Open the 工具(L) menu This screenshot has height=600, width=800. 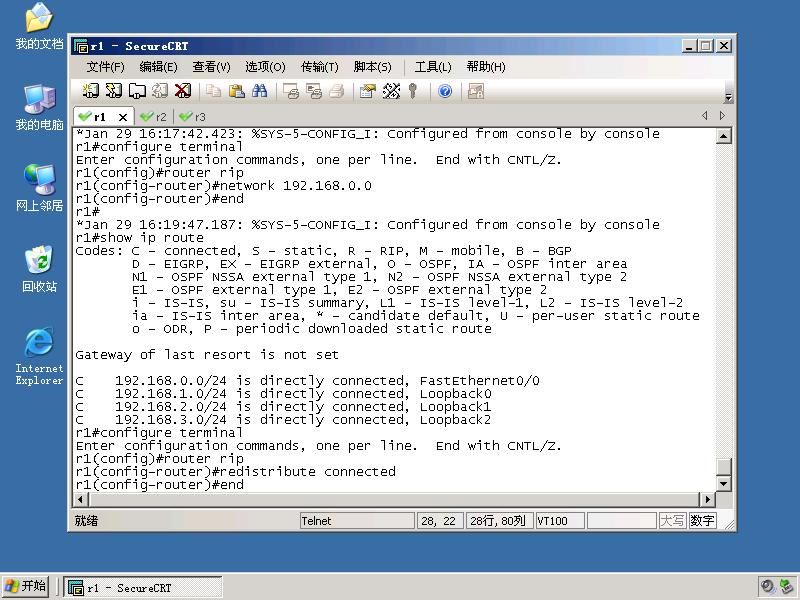pos(433,67)
